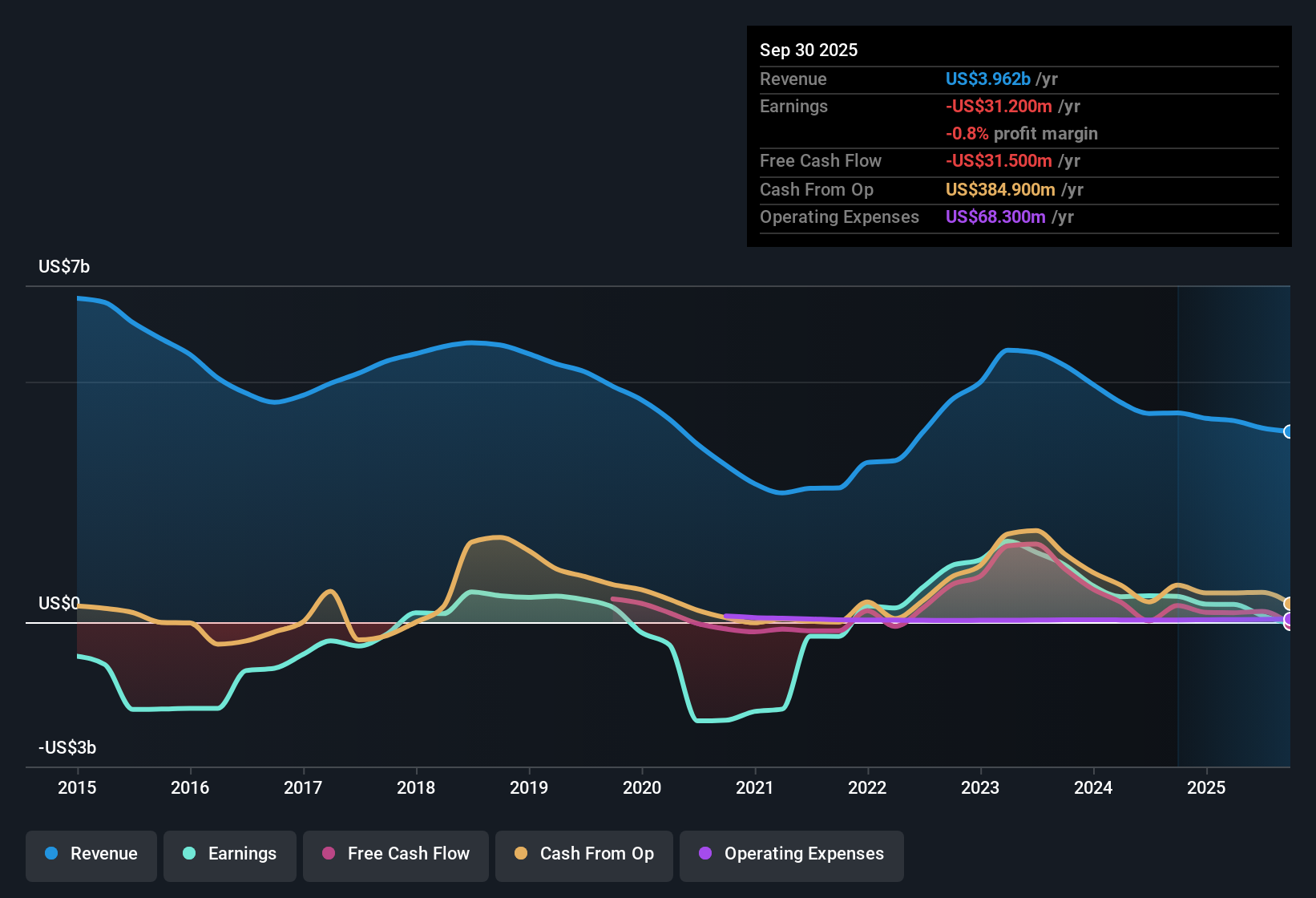Click the US$68.300m operating expenses value
The height and width of the screenshot is (898, 1316).
pyautogui.click(x=995, y=216)
